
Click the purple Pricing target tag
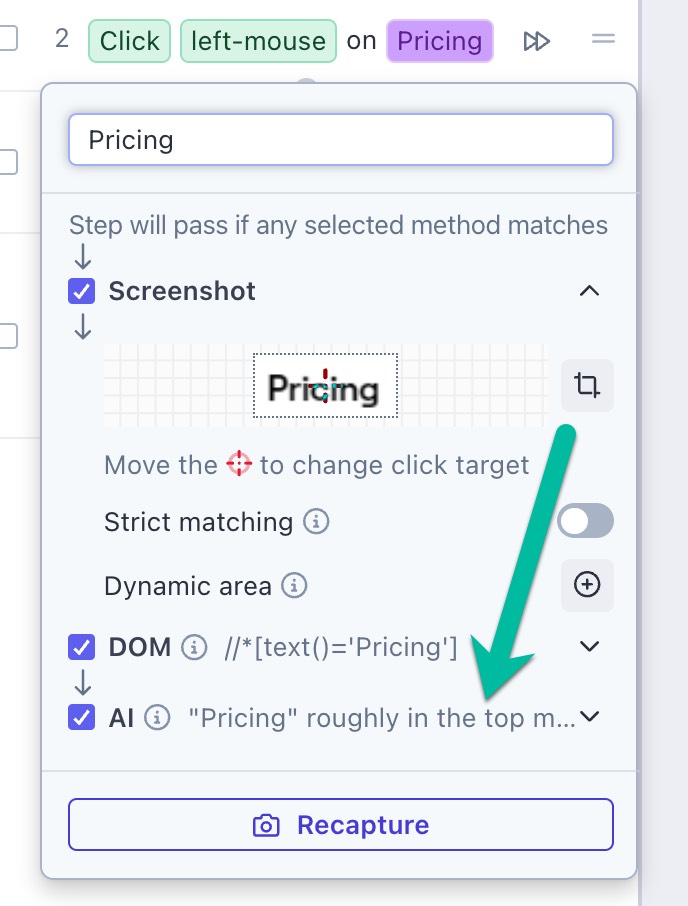point(440,41)
